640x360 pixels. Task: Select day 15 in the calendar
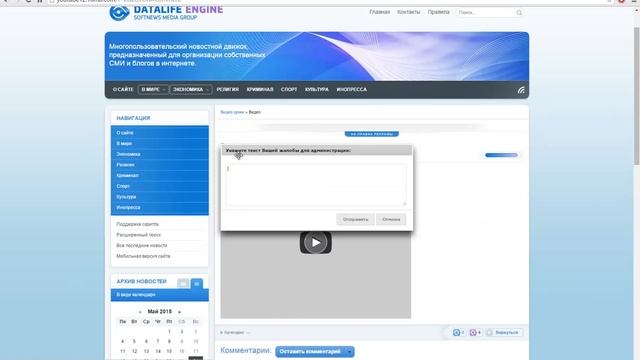169,351
